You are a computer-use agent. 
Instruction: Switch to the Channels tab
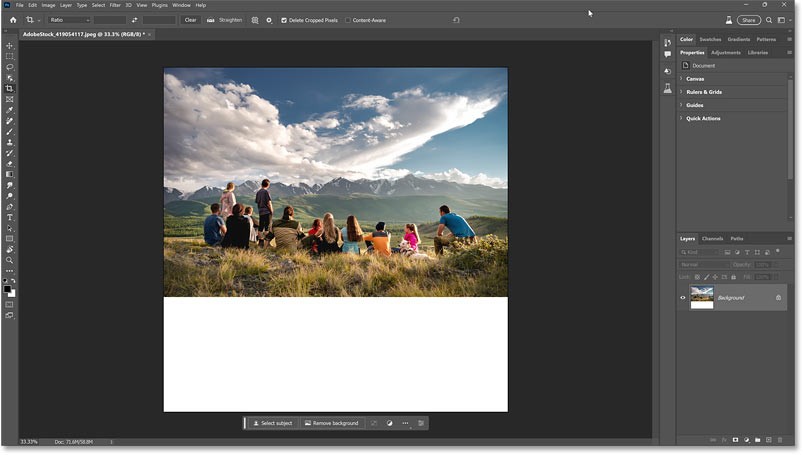[712, 238]
